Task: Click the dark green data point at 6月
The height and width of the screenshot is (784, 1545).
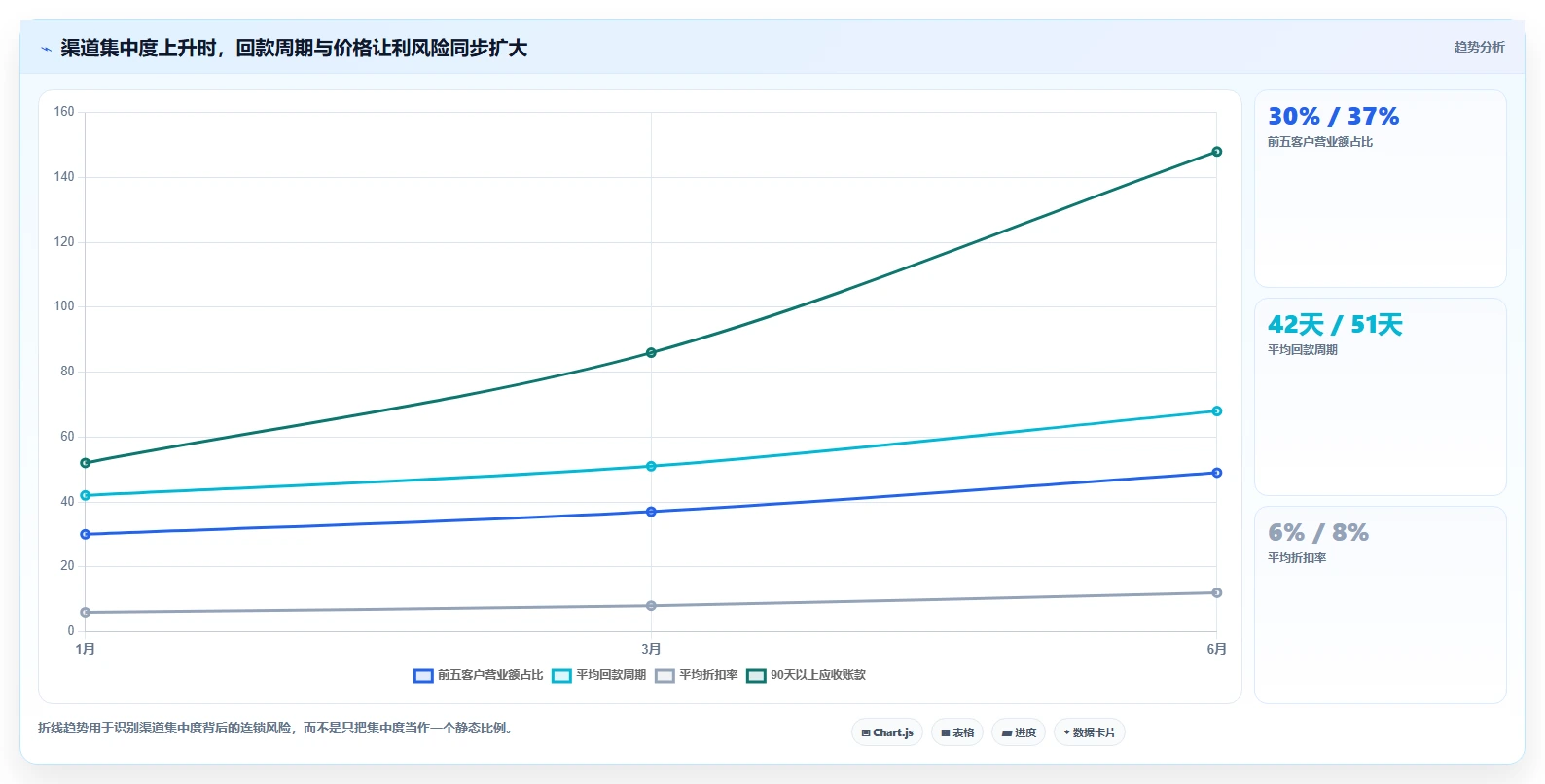Action: (1216, 152)
